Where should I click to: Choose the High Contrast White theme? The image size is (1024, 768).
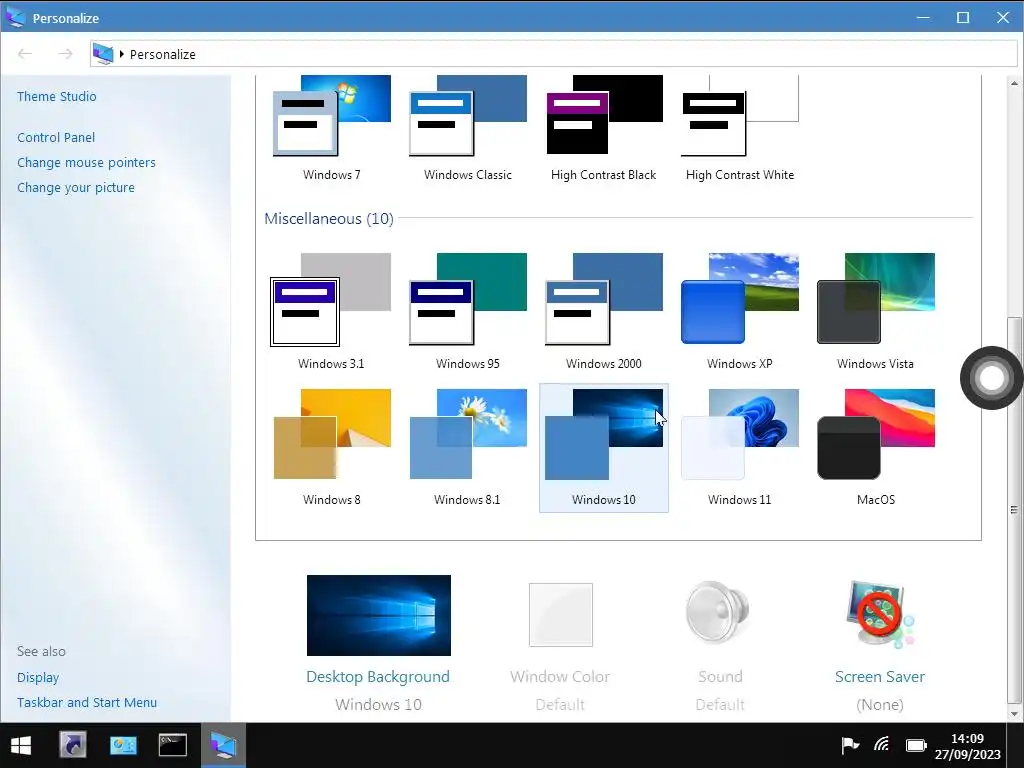click(x=740, y=115)
